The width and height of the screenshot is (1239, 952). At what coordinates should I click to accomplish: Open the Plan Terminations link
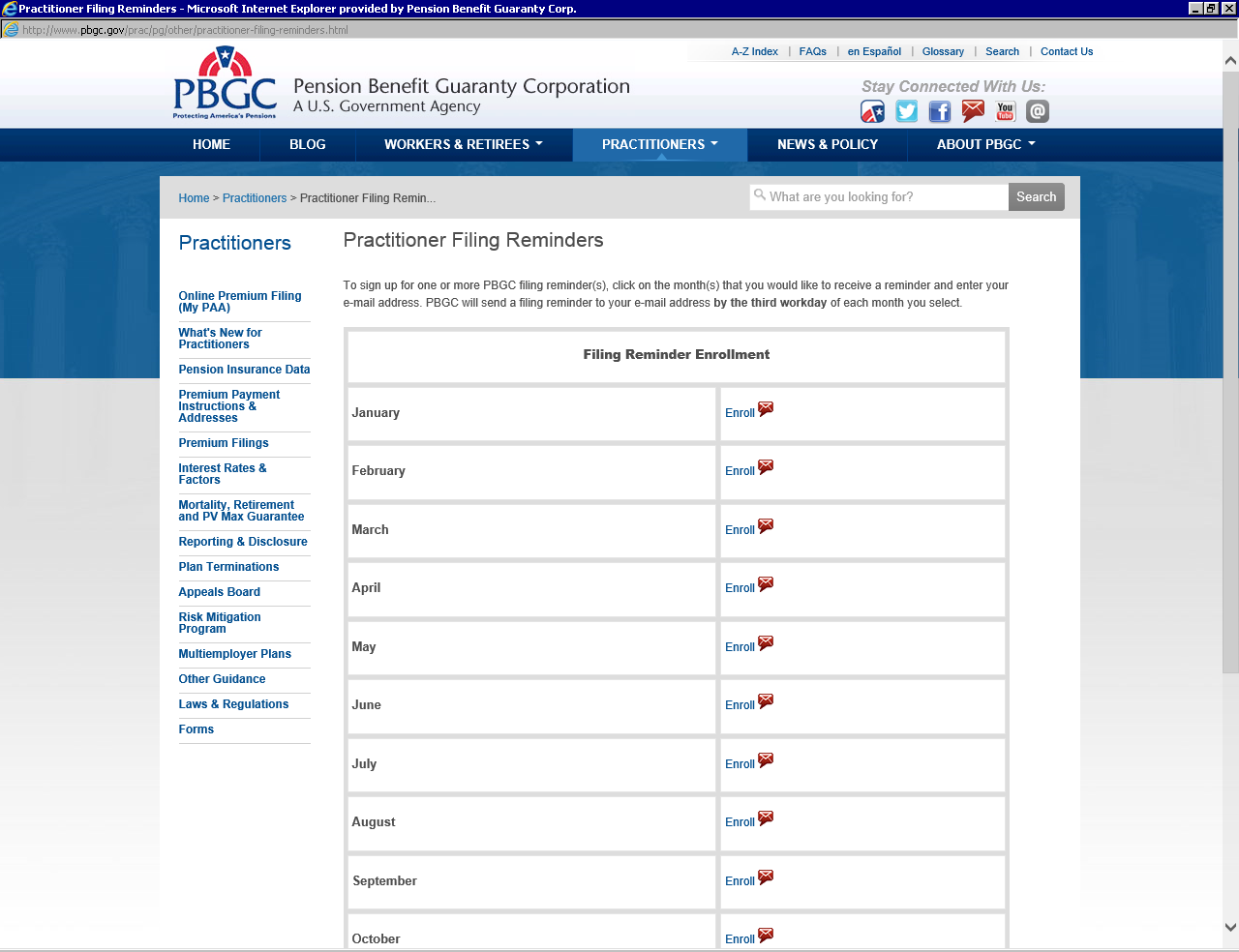228,567
